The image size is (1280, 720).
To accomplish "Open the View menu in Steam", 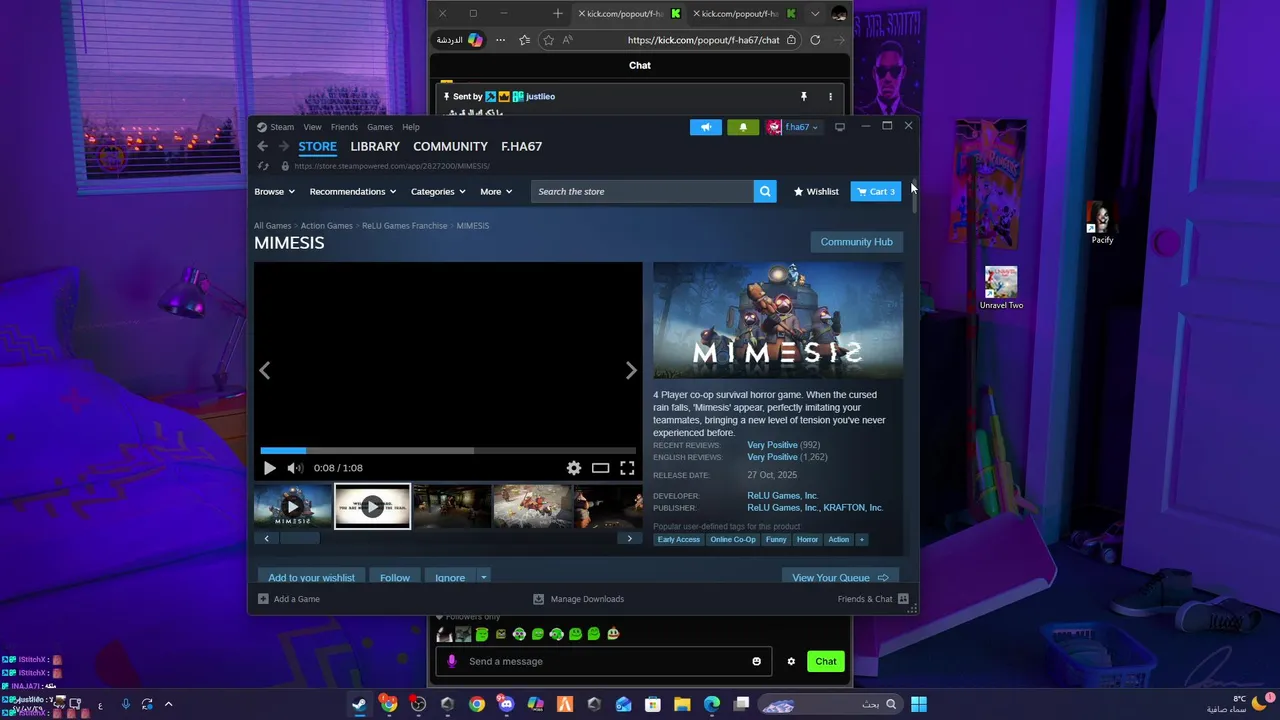I will tap(312, 127).
